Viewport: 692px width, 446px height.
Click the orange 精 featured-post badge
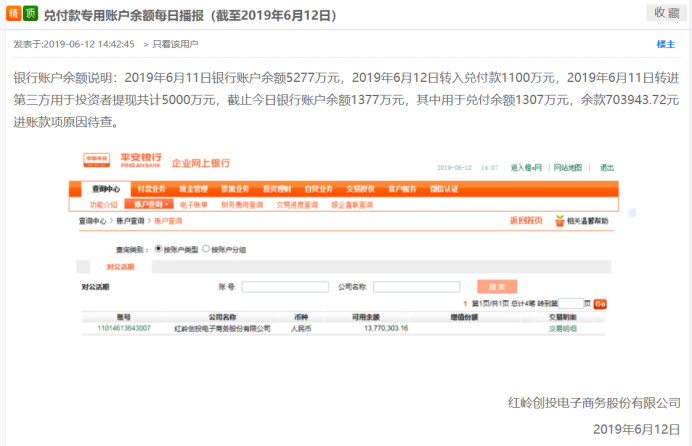click(14, 13)
